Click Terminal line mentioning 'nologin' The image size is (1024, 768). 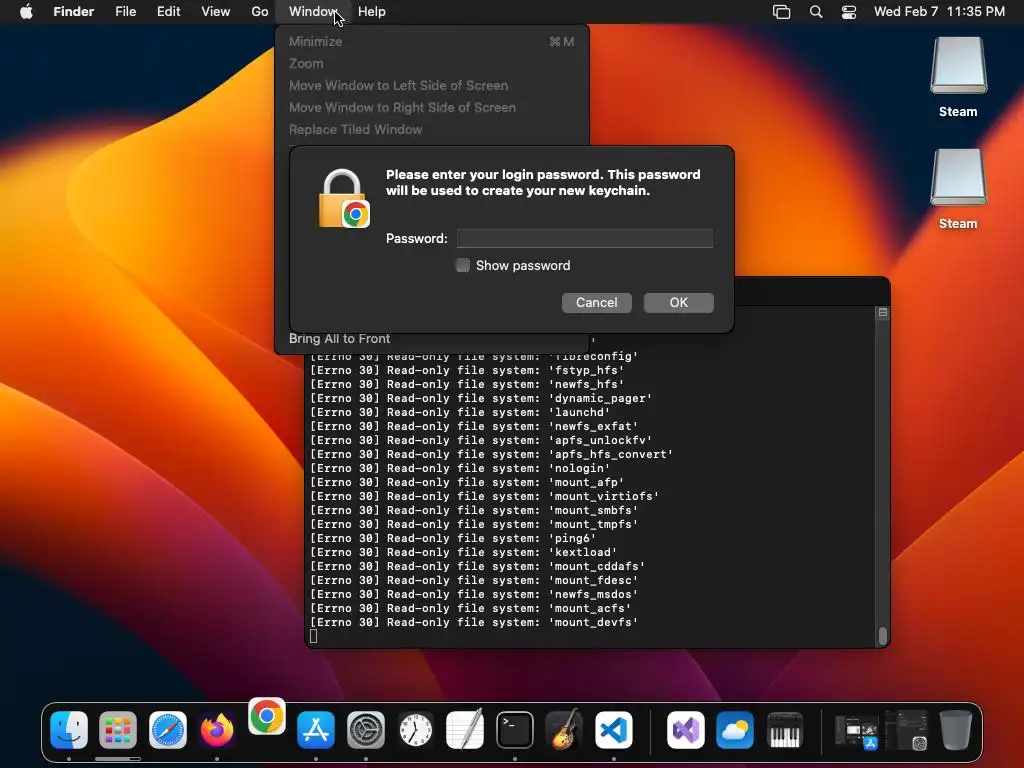[x=460, y=468]
